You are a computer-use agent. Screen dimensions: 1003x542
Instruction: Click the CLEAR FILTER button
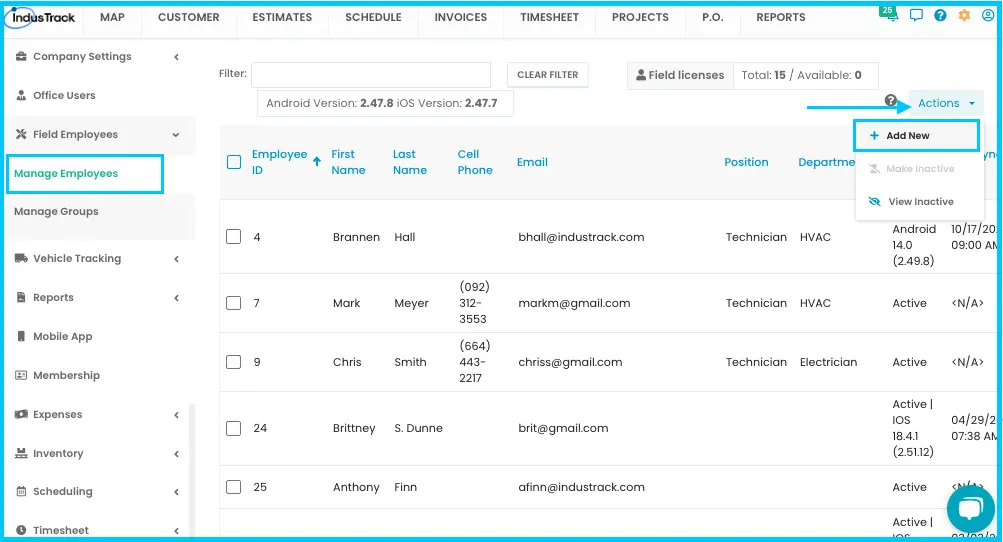click(x=548, y=75)
